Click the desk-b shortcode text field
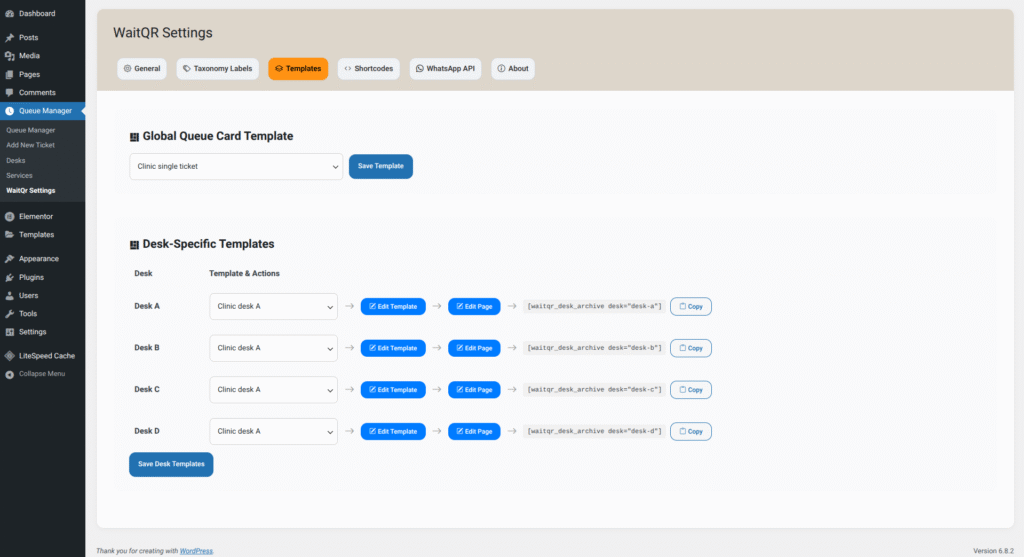This screenshot has height=557, width=1024. pos(594,348)
